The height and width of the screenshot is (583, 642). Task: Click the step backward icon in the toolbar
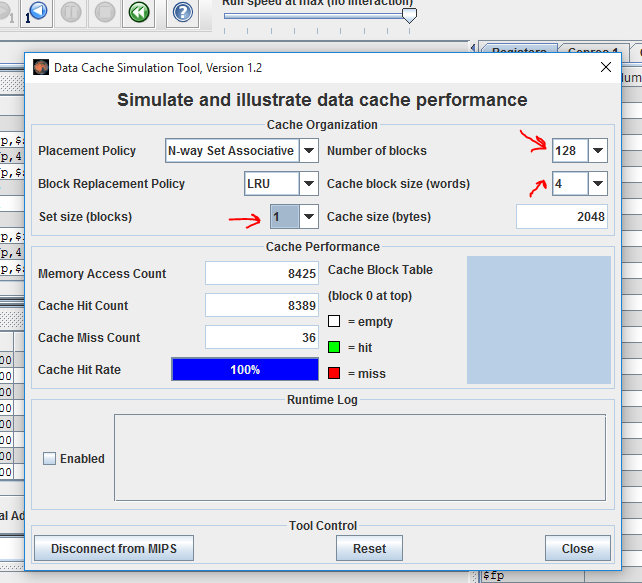36,12
